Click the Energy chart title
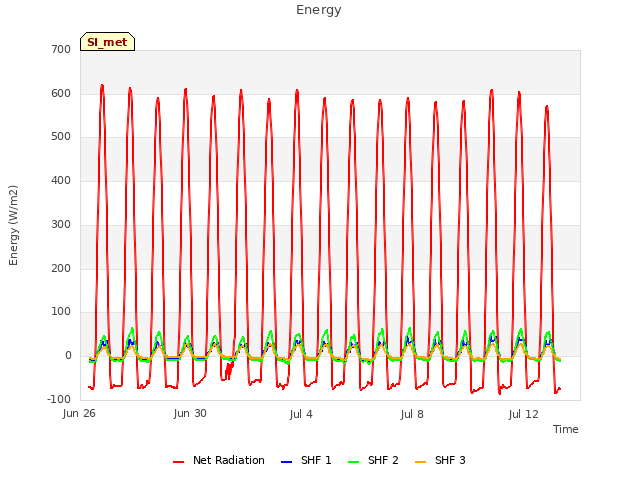Screen dimensions: 640x480 [319, 10]
